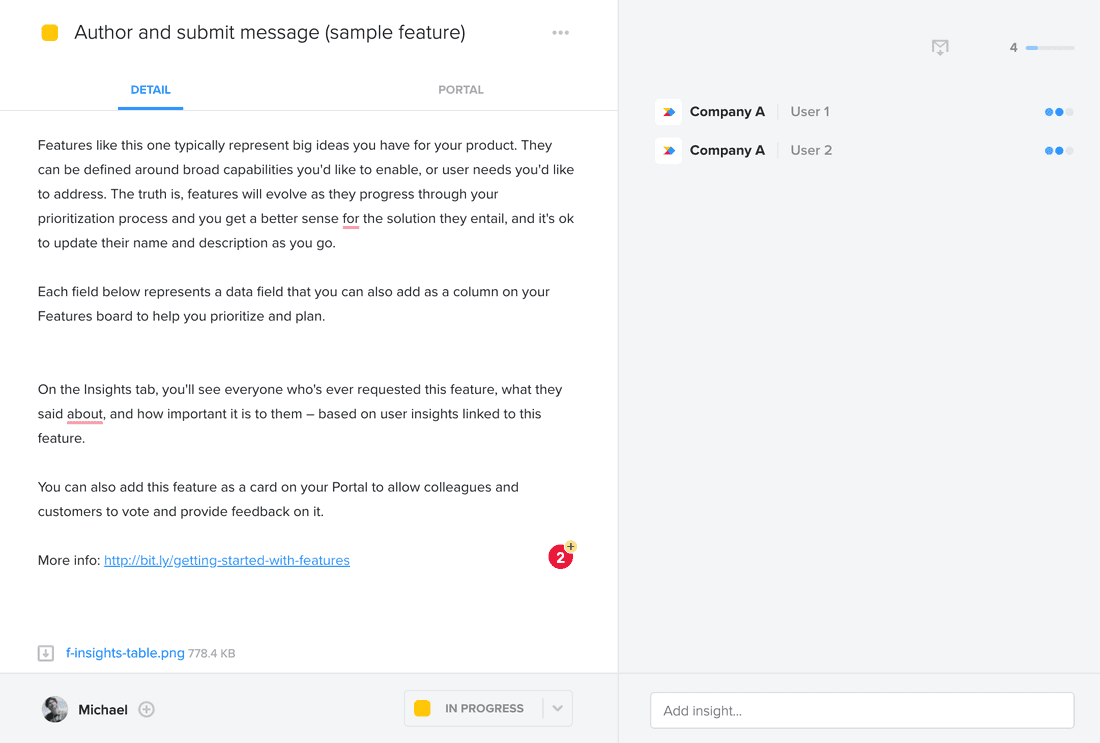Download the f-insights-table.png attachment
The height and width of the screenshot is (743, 1100).
pyautogui.click(x=45, y=652)
